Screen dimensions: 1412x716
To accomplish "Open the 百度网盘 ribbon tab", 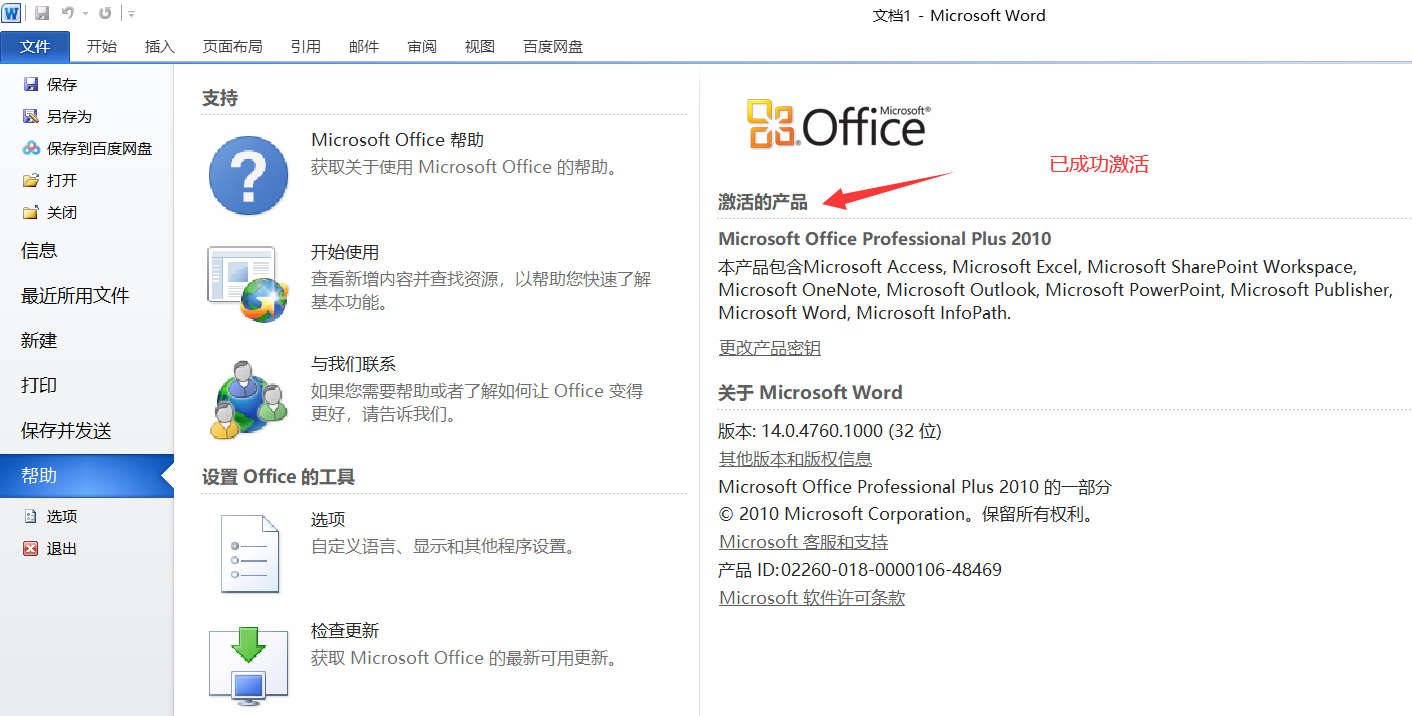I will (x=553, y=46).
